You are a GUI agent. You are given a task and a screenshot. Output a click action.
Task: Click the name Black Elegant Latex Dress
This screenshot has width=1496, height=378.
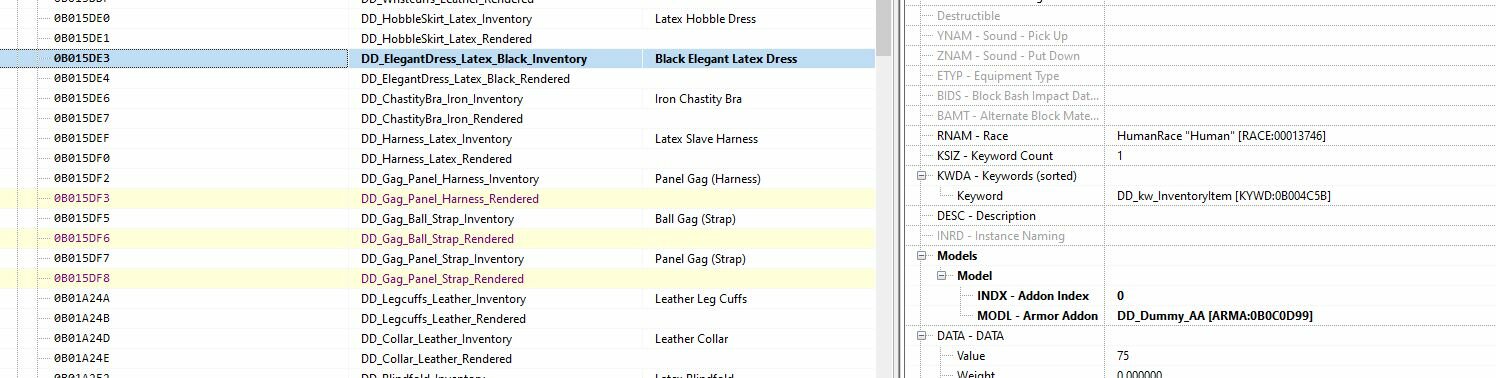point(726,59)
